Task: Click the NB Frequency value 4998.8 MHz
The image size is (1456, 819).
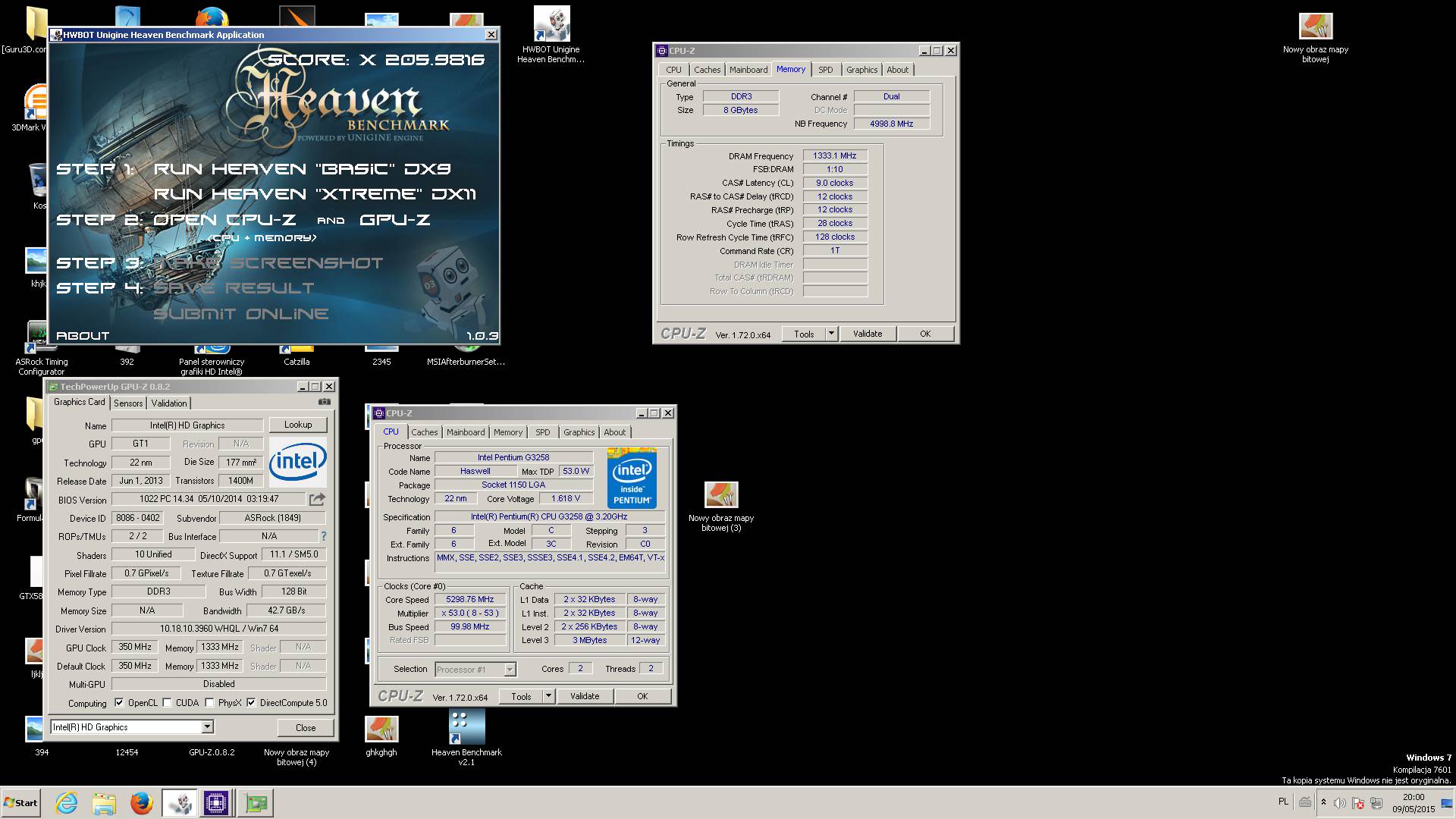Action: click(x=891, y=124)
